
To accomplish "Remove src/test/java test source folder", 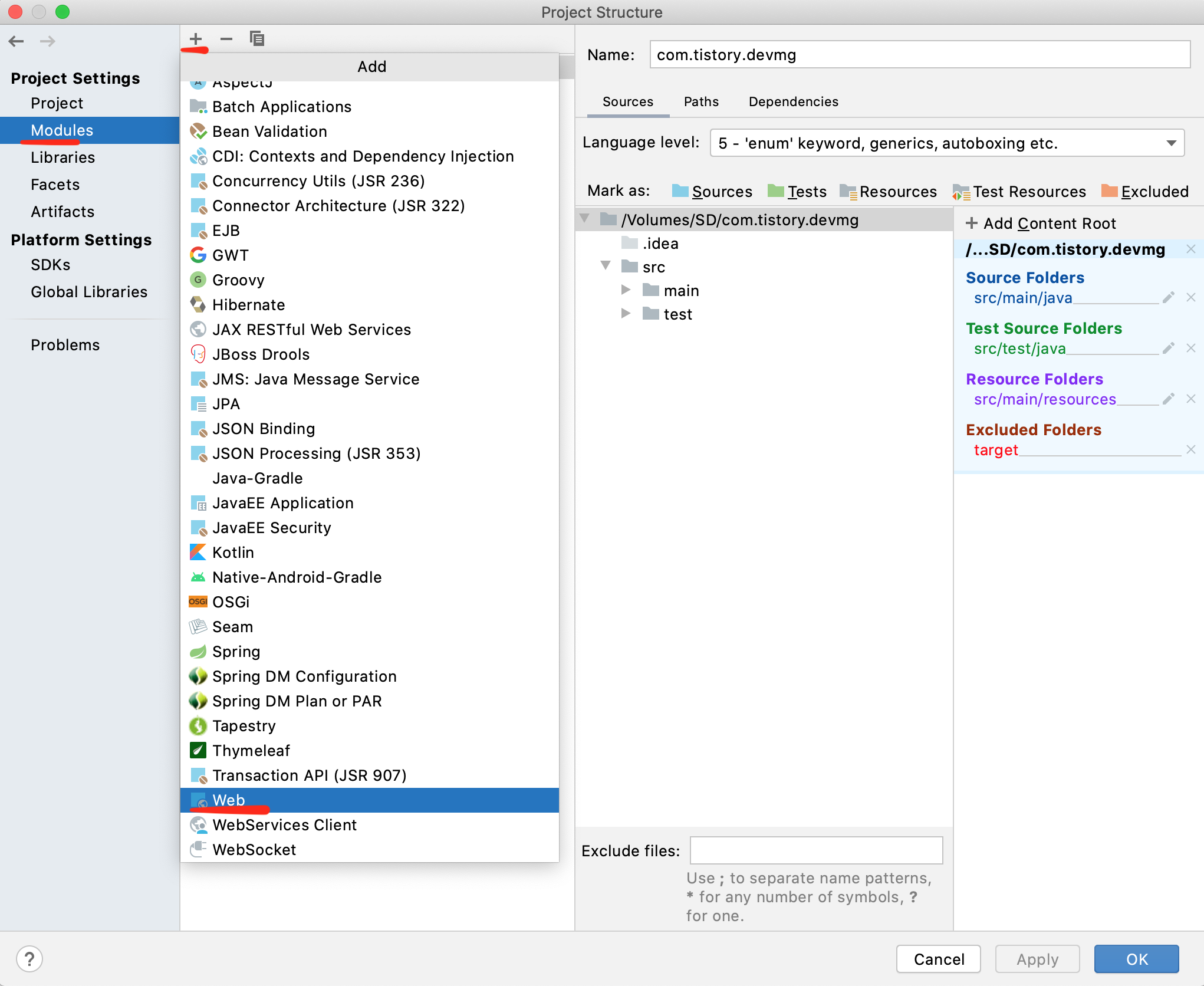I will (x=1191, y=349).
